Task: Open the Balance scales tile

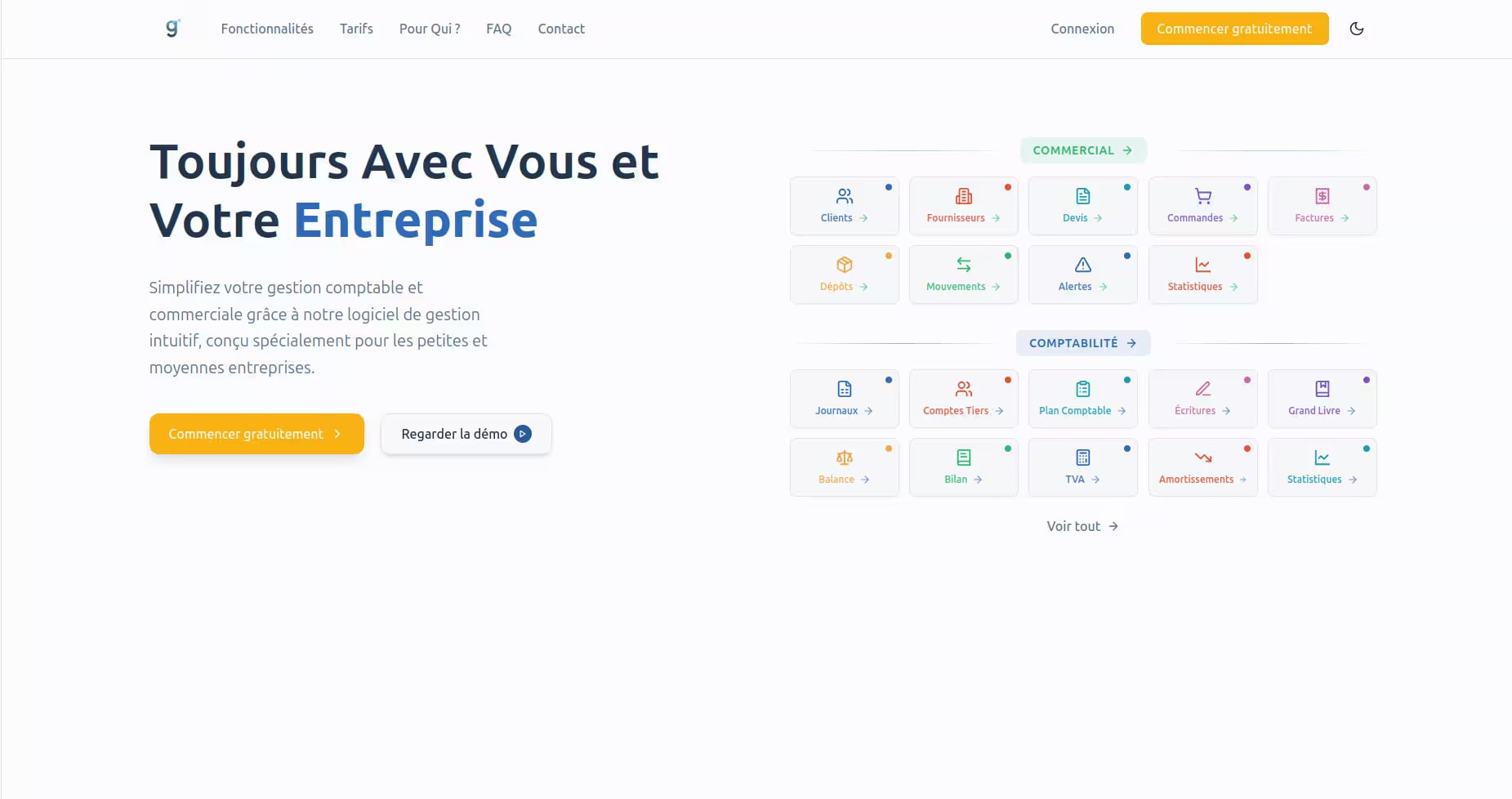Action: (844, 467)
